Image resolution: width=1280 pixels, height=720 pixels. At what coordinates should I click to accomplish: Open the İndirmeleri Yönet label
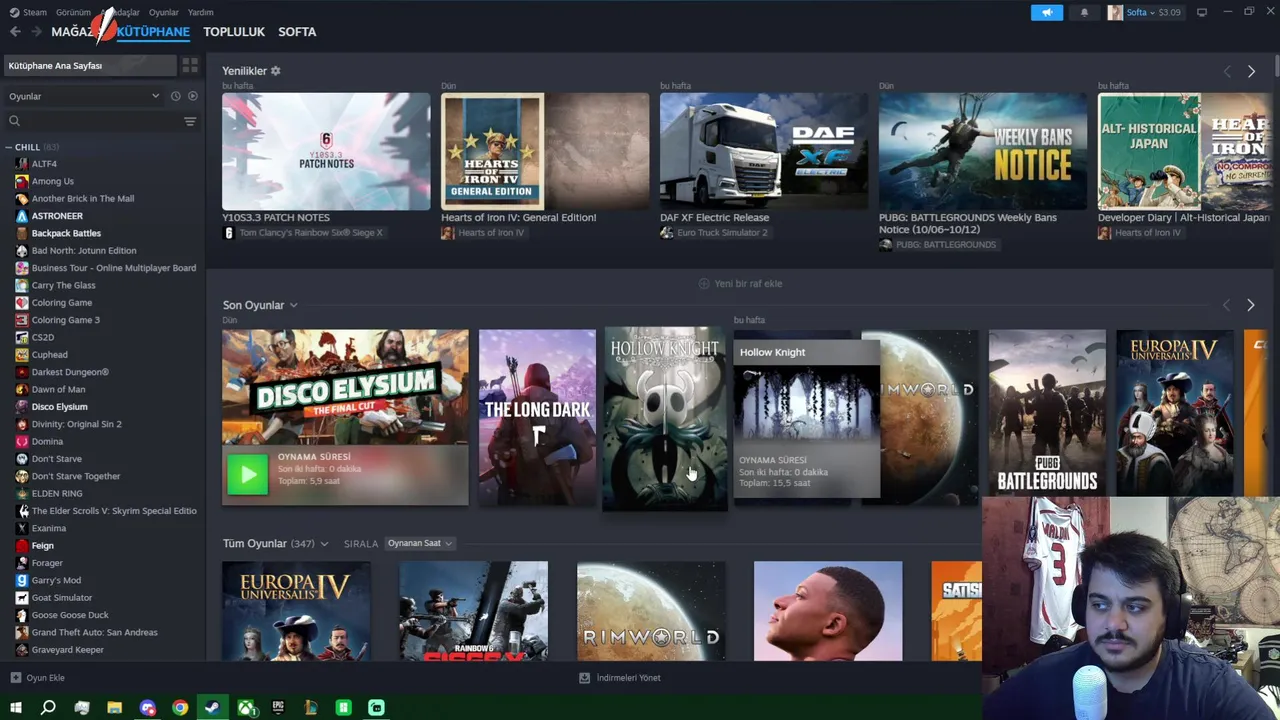[628, 678]
